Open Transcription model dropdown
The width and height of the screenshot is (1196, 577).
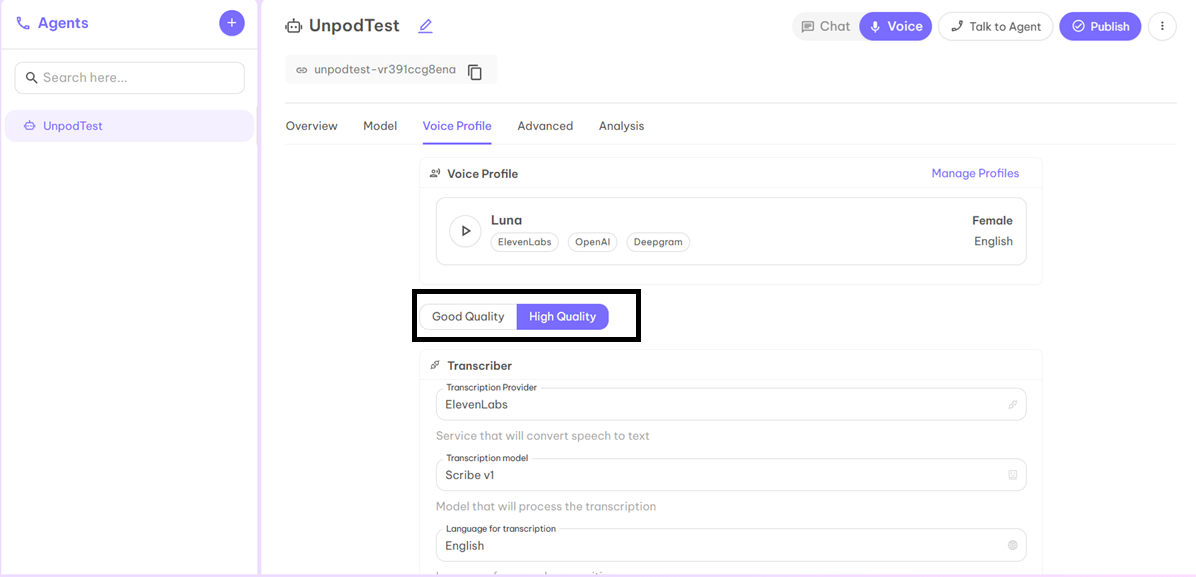731,475
